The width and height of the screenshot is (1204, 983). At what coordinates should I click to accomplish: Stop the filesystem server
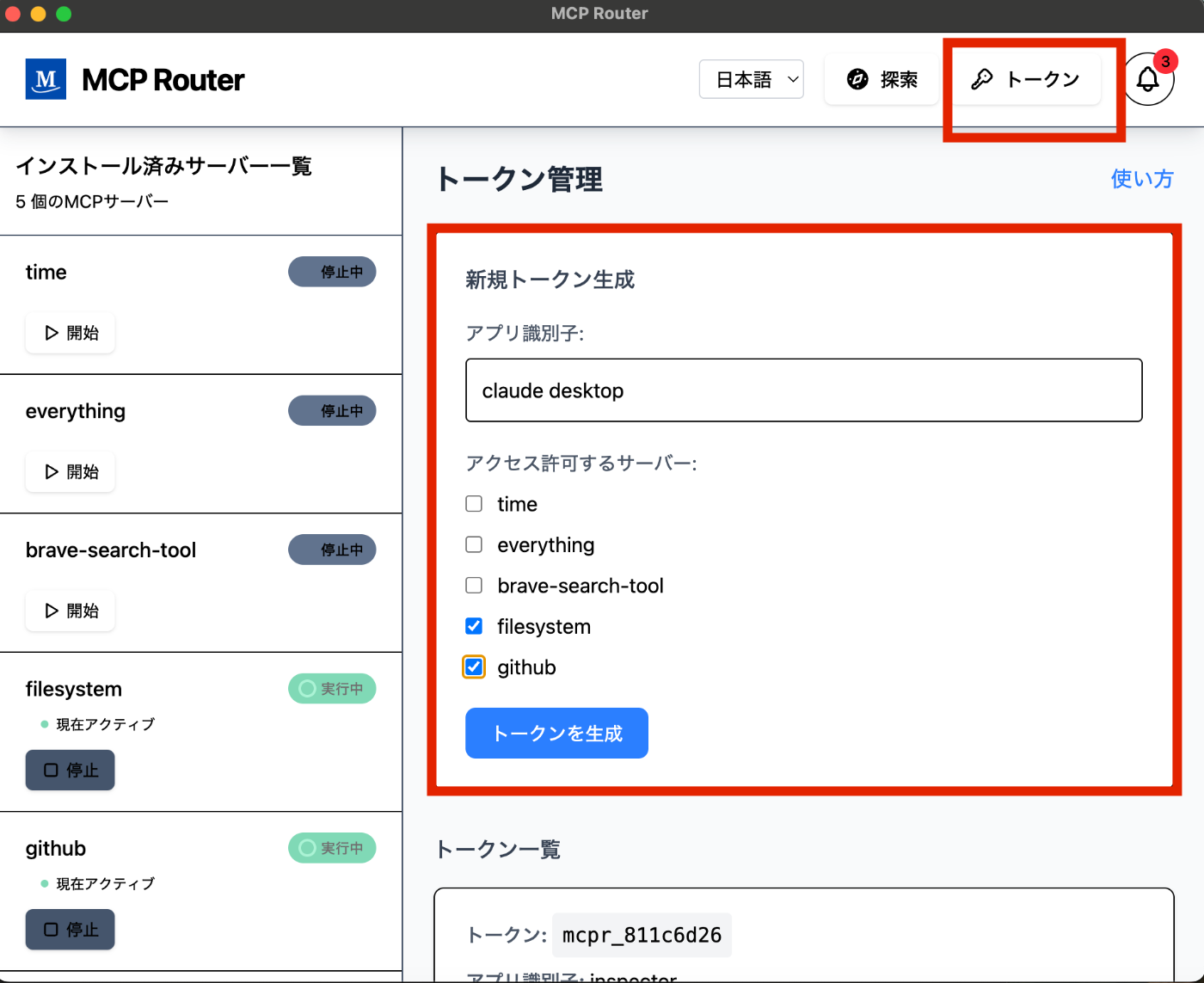tap(71, 770)
